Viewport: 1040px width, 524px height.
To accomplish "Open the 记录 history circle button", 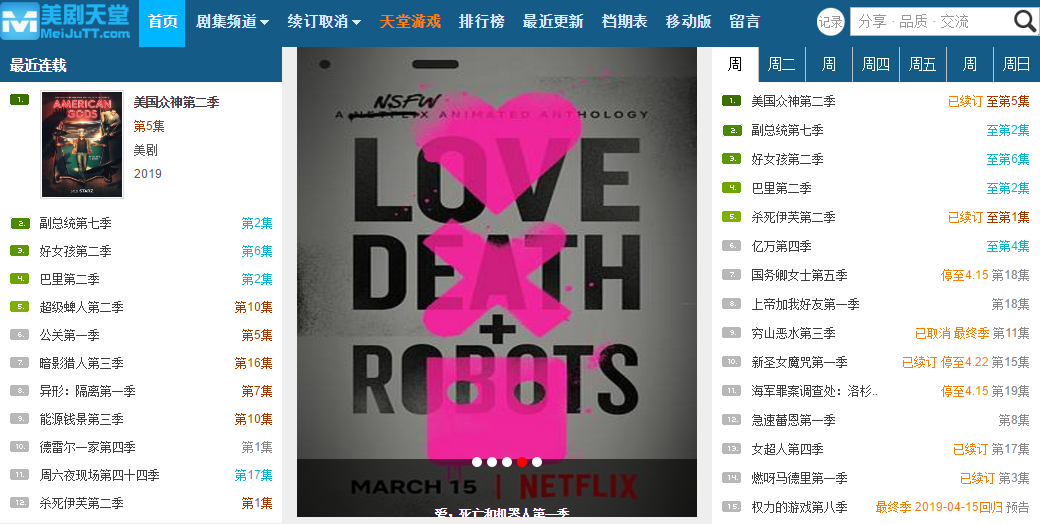I will pyautogui.click(x=830, y=22).
